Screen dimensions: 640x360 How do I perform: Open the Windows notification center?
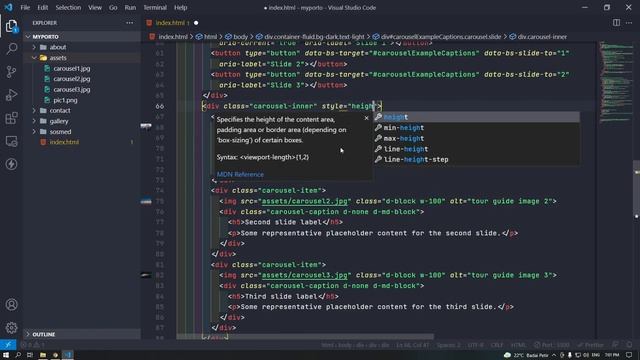pyautogui.click(x=629, y=355)
